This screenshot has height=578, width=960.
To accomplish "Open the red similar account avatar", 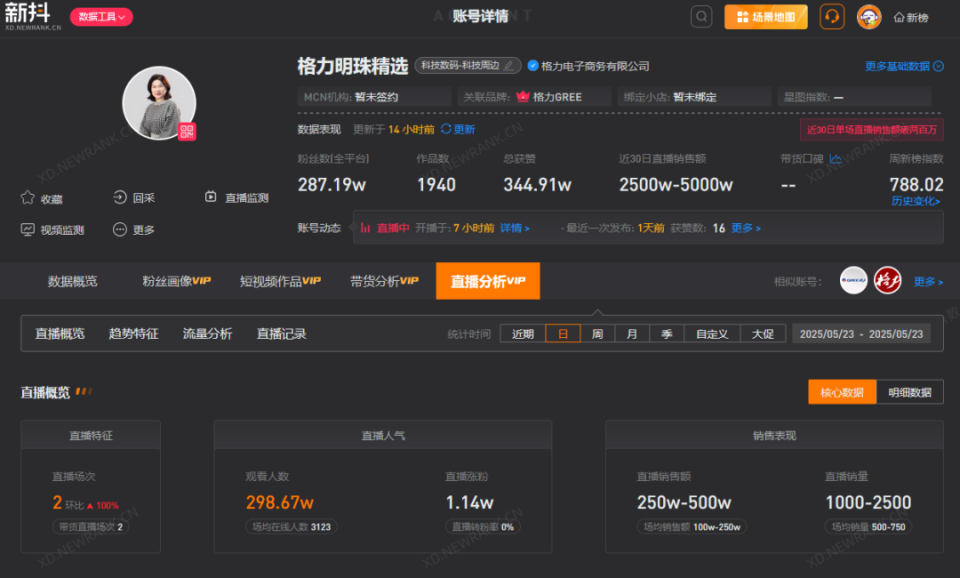I will click(x=887, y=281).
